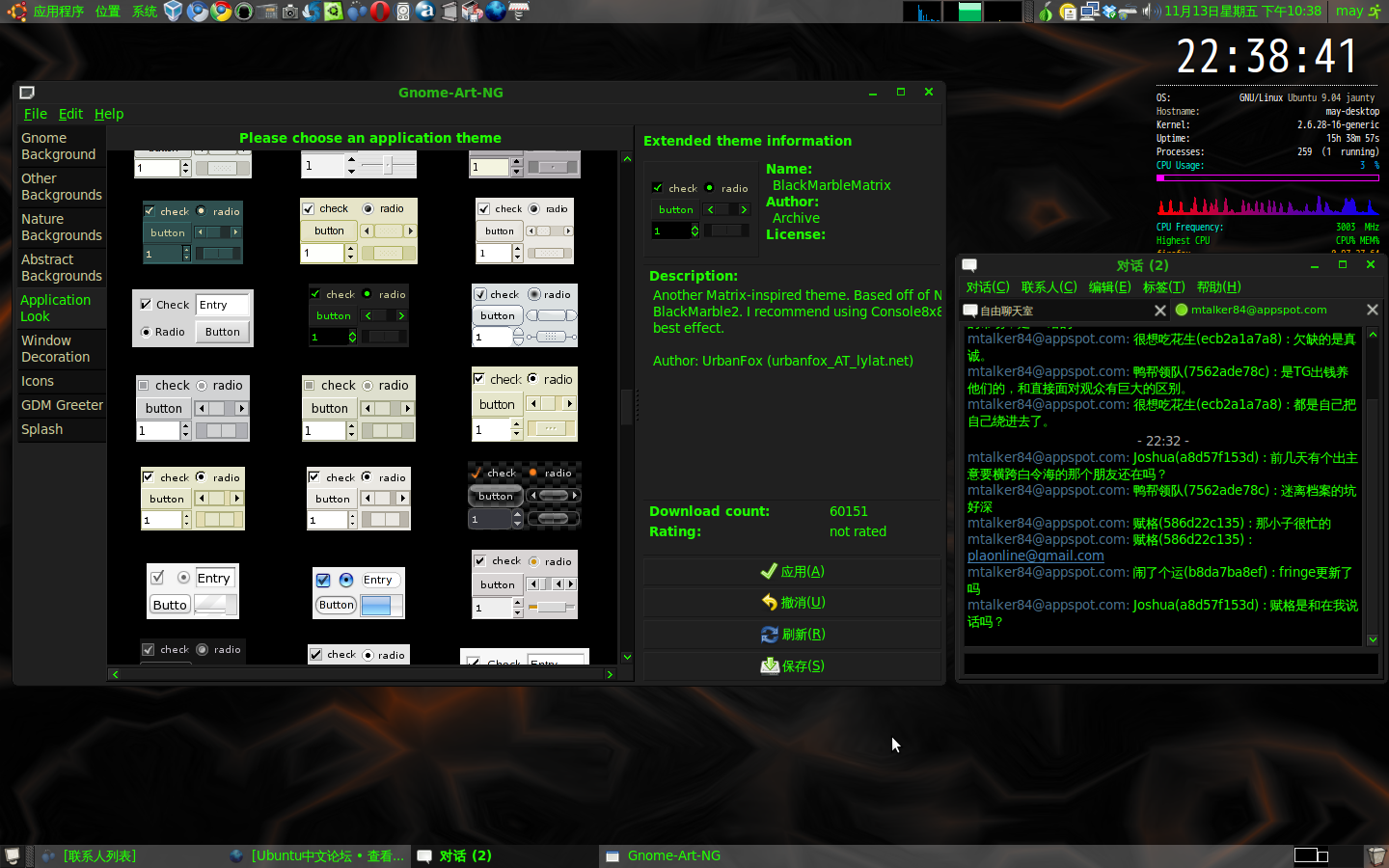Viewport: 1389px width, 868px height.
Task: Open Chromium browser from the panel
Action: tap(197, 12)
